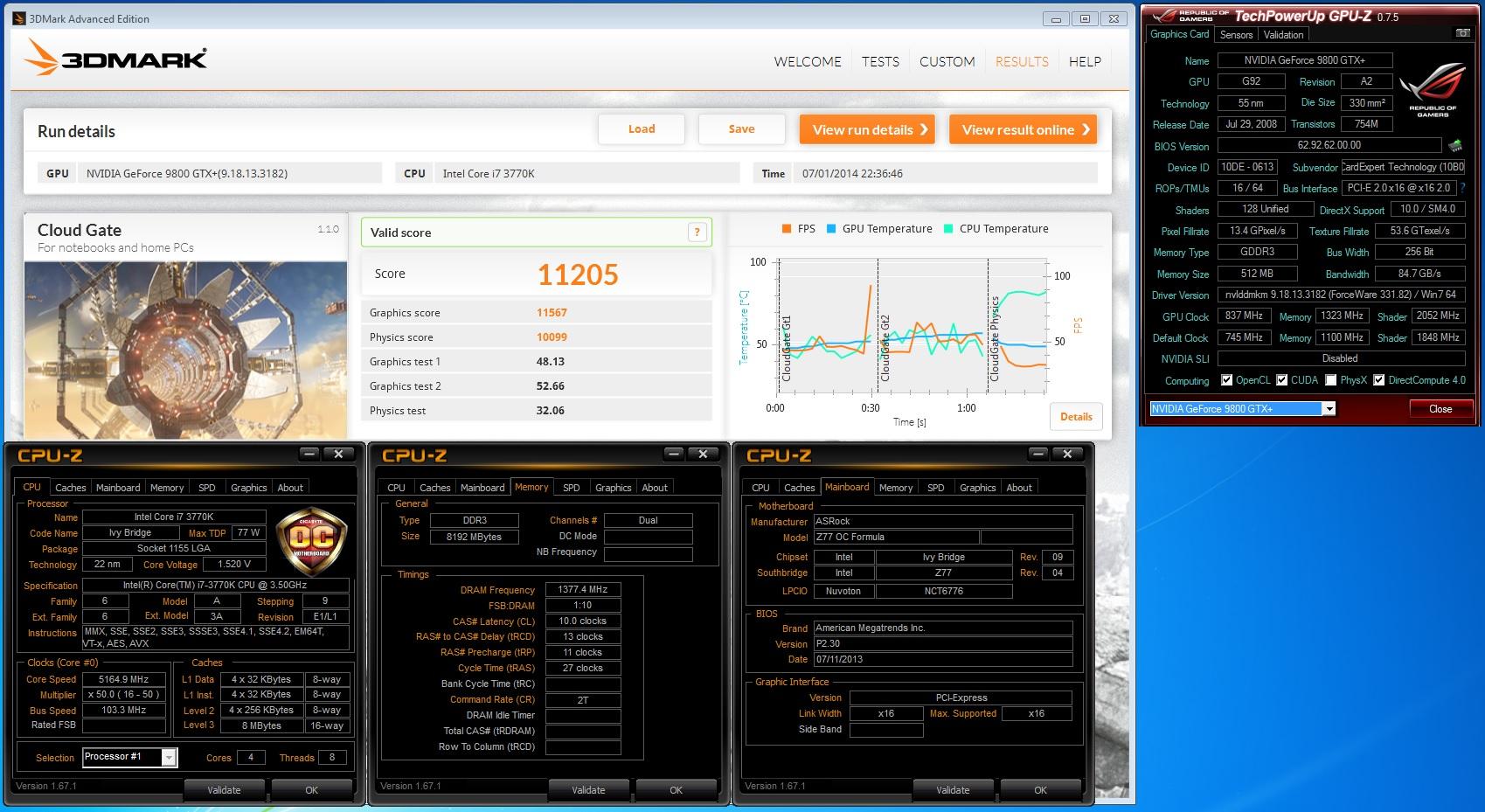
Task: Open the HELP tab in 3DMark
Action: [1085, 62]
